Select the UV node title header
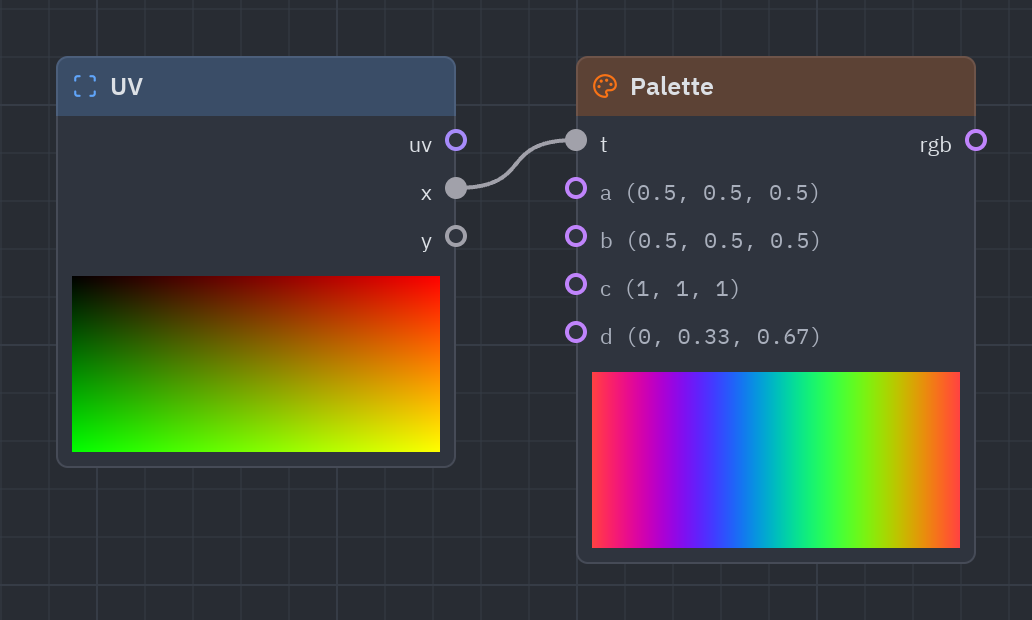Image resolution: width=1032 pixels, height=620 pixels. (x=256, y=87)
